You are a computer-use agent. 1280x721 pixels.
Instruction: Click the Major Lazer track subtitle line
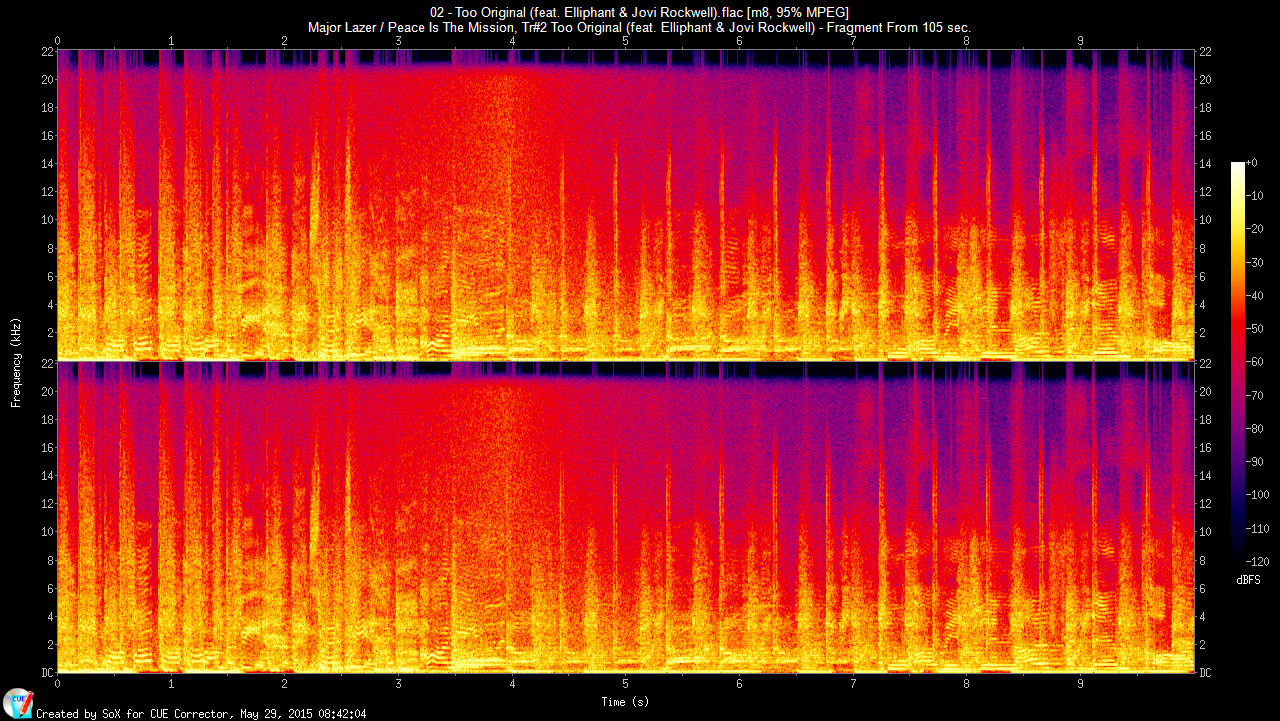[x=639, y=27]
